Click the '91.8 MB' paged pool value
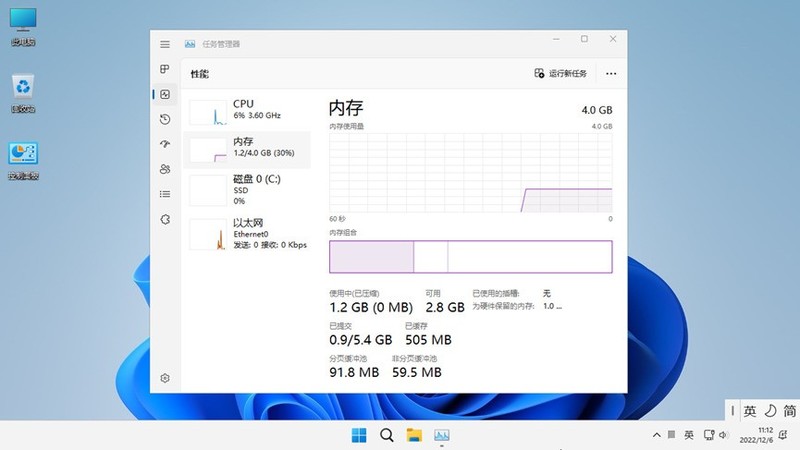This screenshot has width=800, height=450. (354, 372)
